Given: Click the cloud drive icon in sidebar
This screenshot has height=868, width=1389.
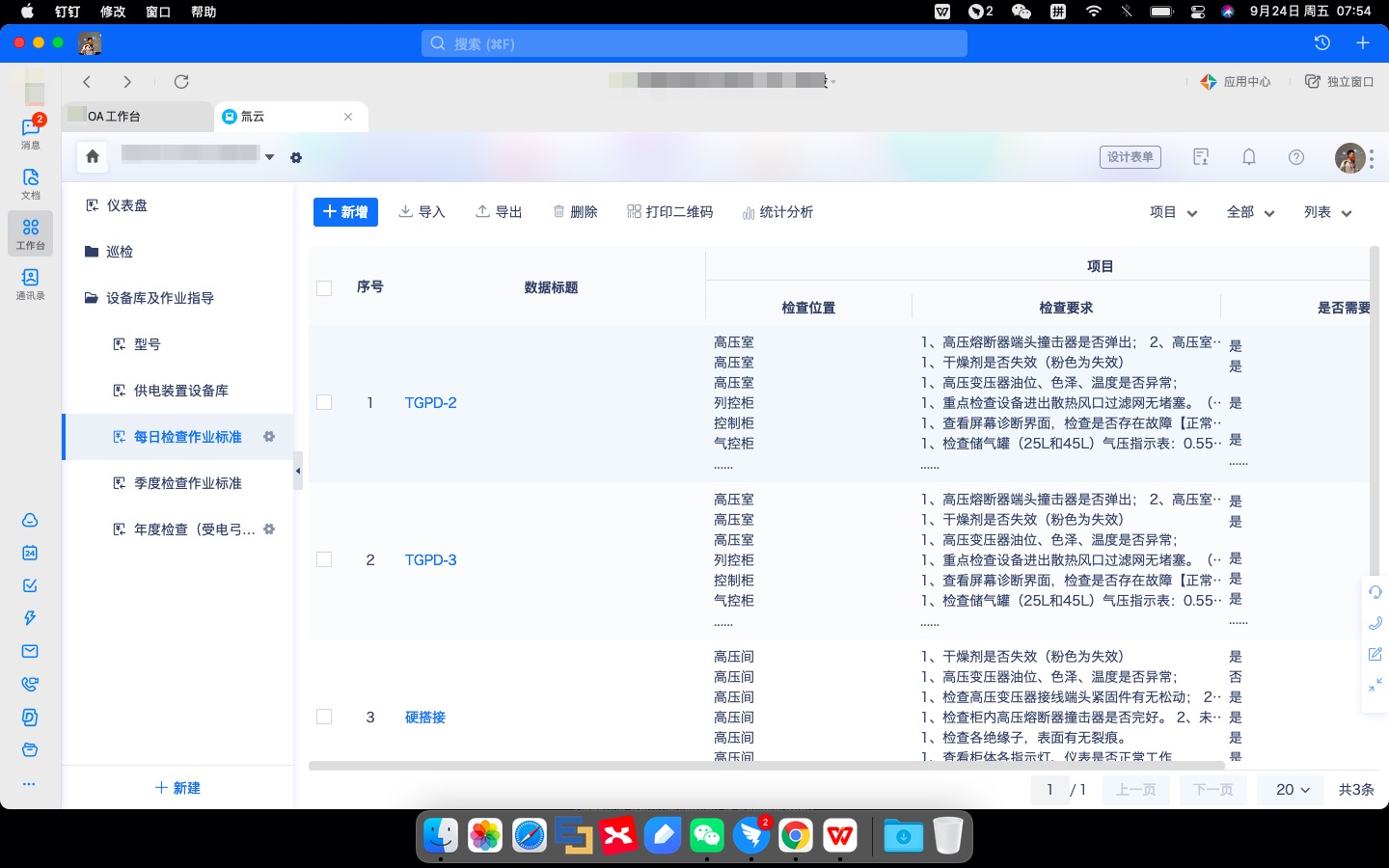Looking at the screenshot, I should pos(30,521).
